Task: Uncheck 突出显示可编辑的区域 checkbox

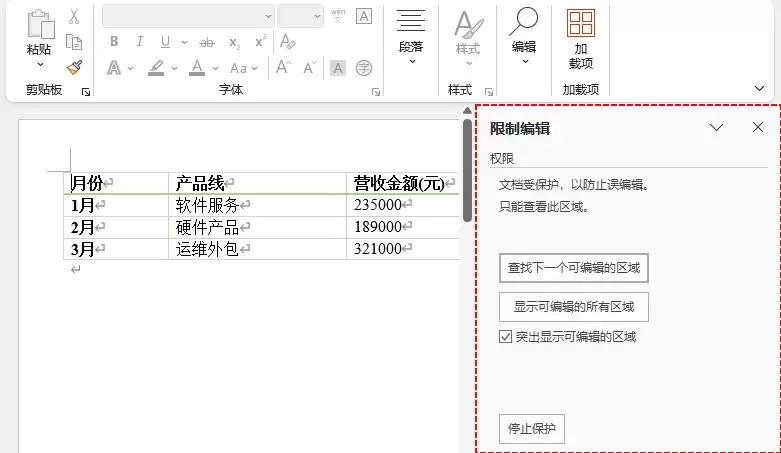Action: click(x=505, y=337)
